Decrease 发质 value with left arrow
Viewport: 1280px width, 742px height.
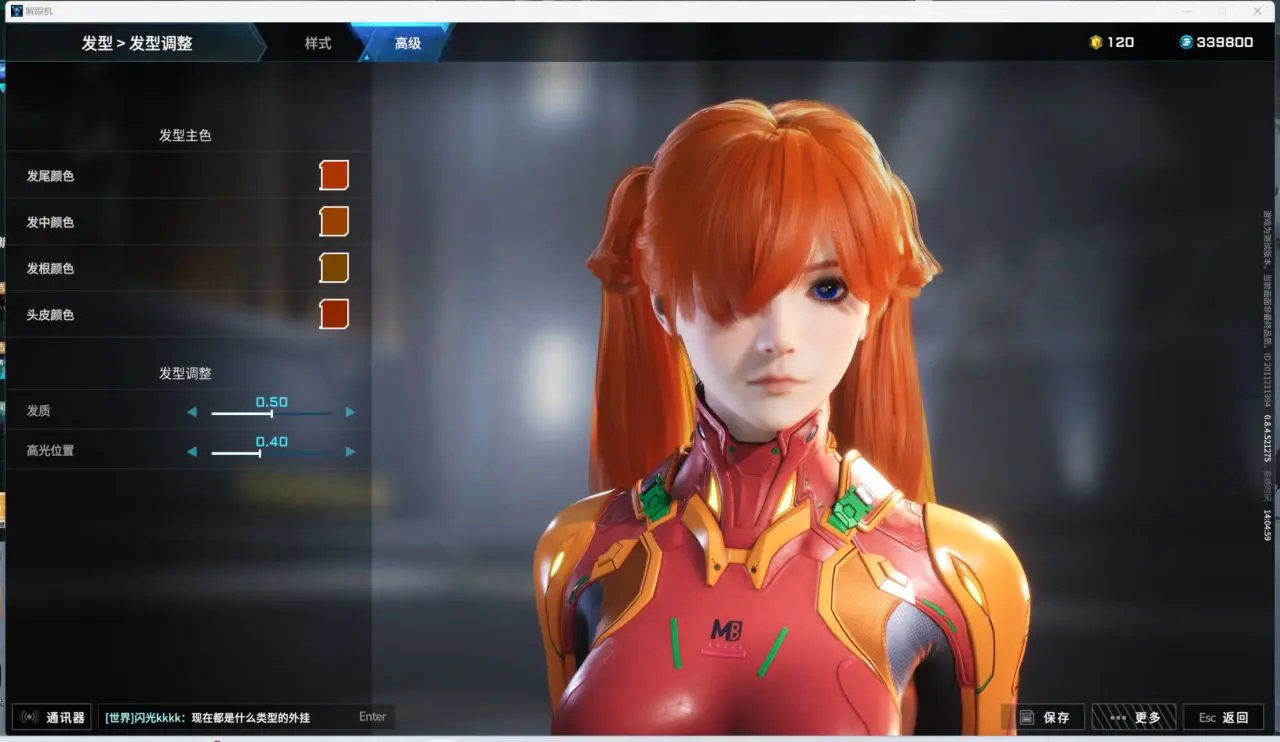[x=192, y=412]
